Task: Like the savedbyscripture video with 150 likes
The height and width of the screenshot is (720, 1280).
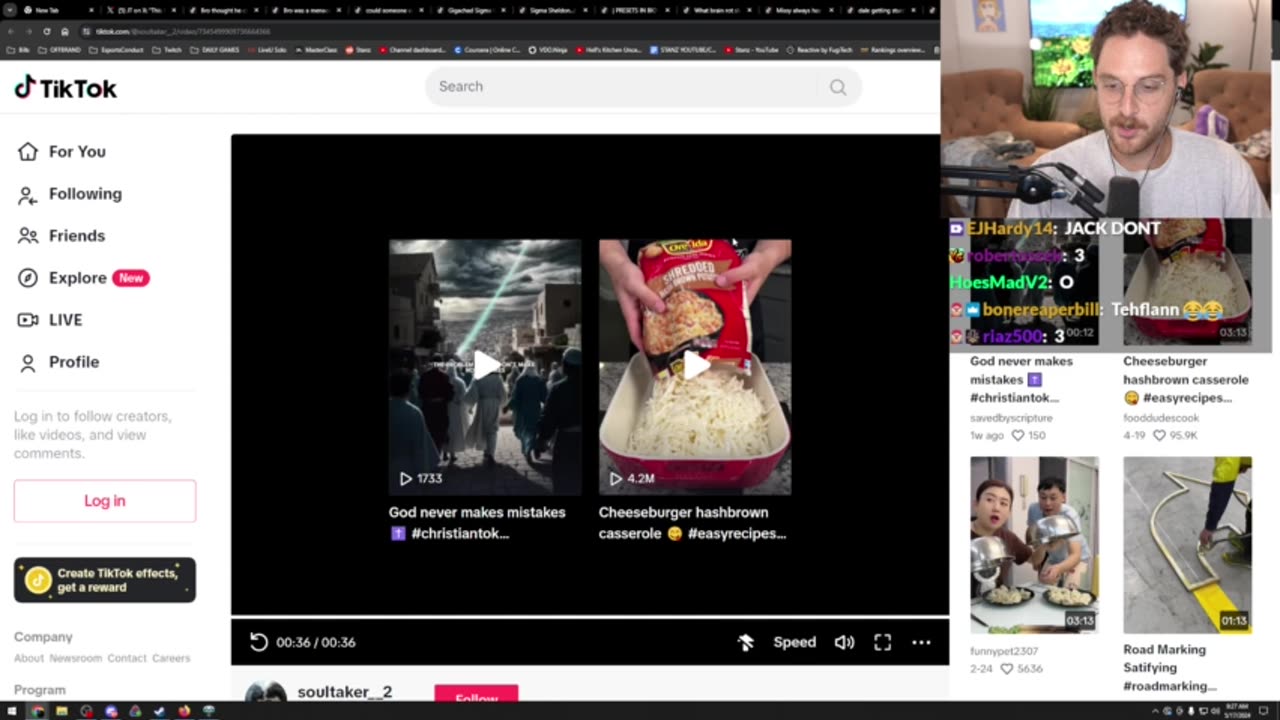Action: tap(1018, 436)
